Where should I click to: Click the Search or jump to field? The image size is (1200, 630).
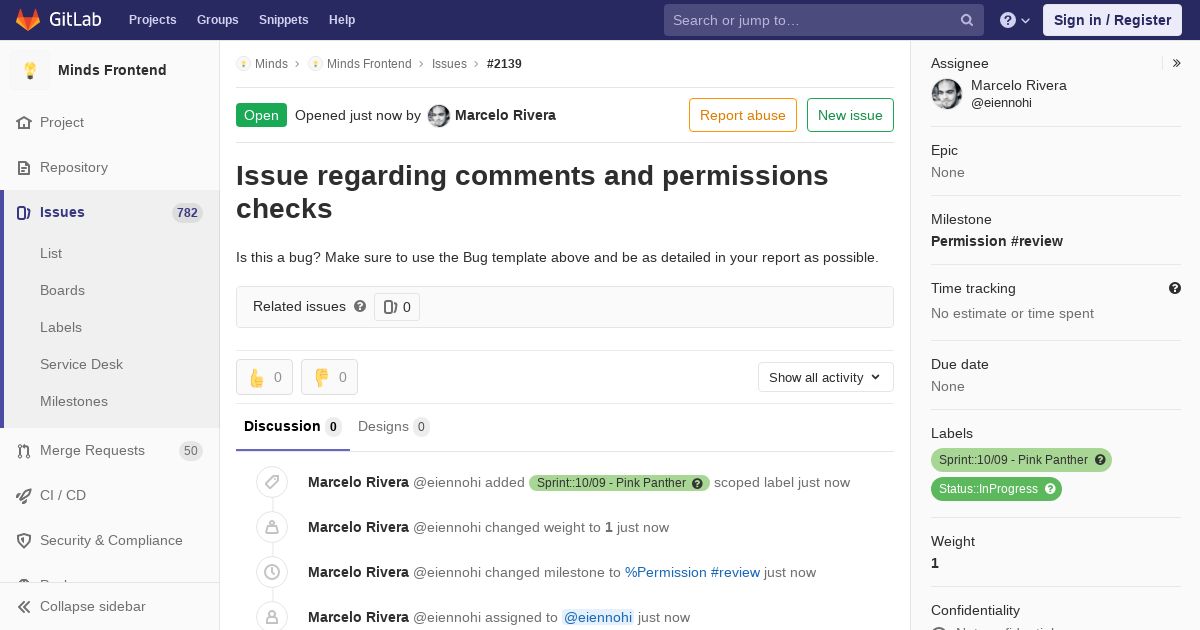(824, 20)
